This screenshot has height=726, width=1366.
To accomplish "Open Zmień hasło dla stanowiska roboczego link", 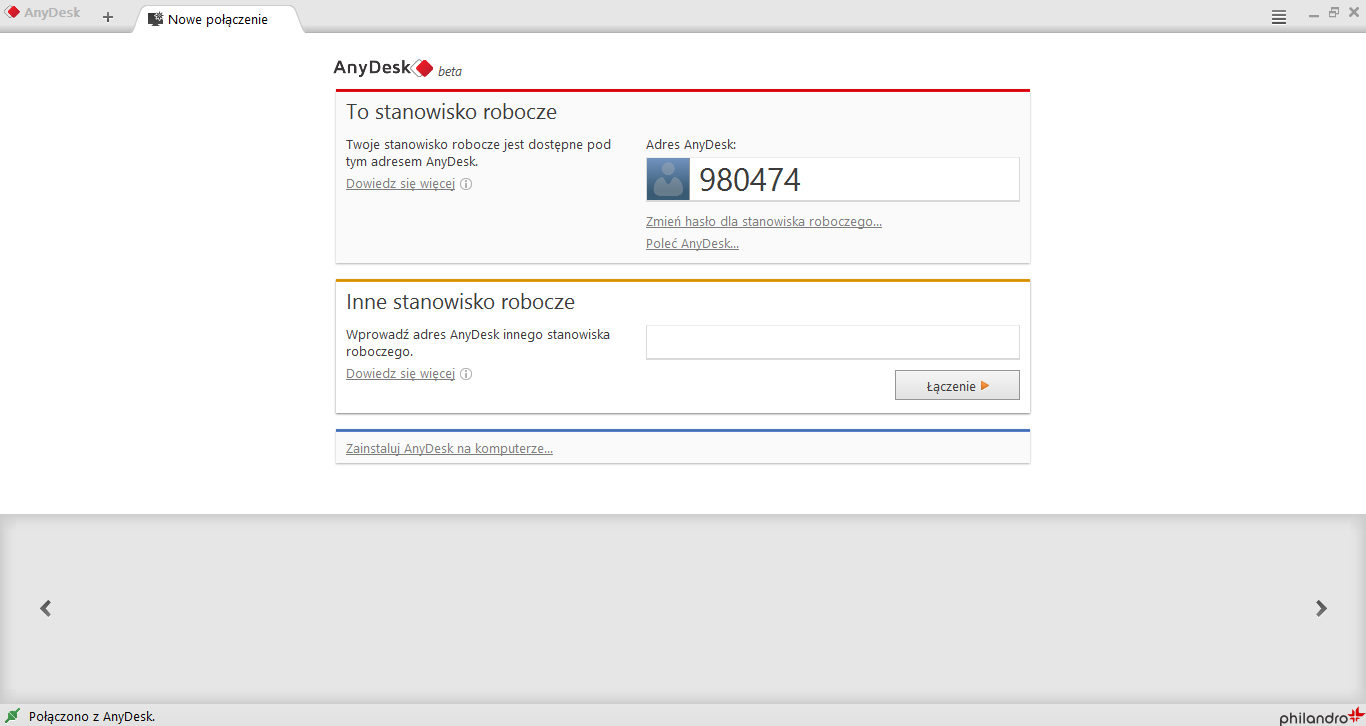I will (x=764, y=222).
